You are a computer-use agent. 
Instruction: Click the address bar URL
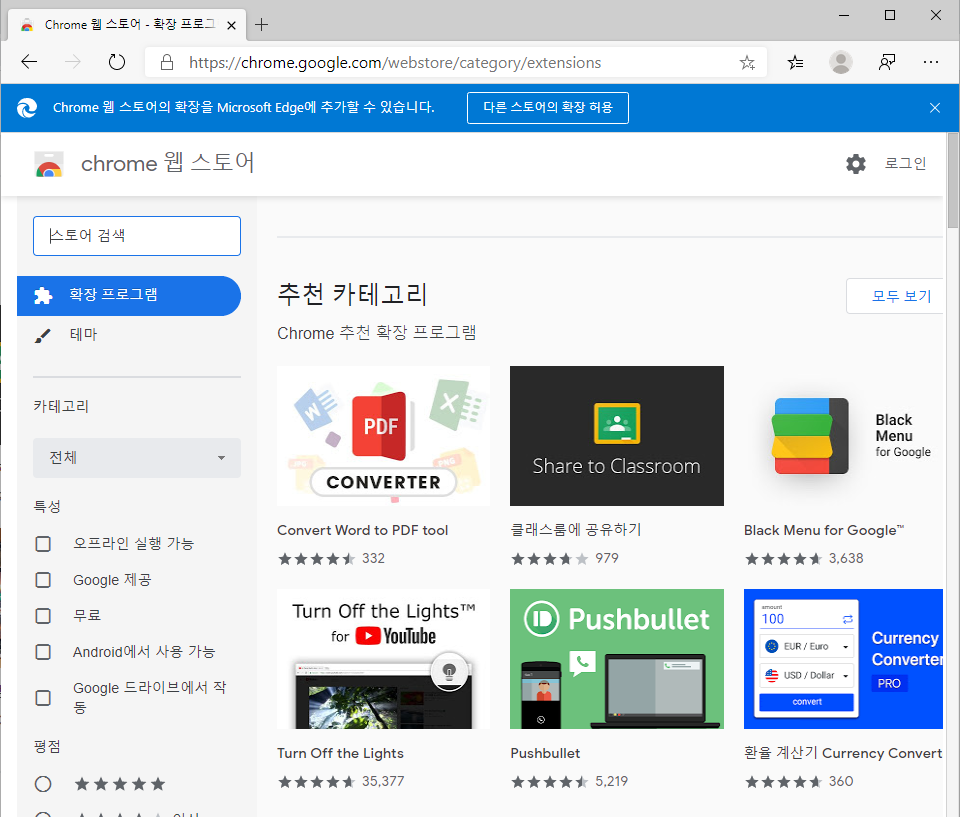(x=395, y=62)
